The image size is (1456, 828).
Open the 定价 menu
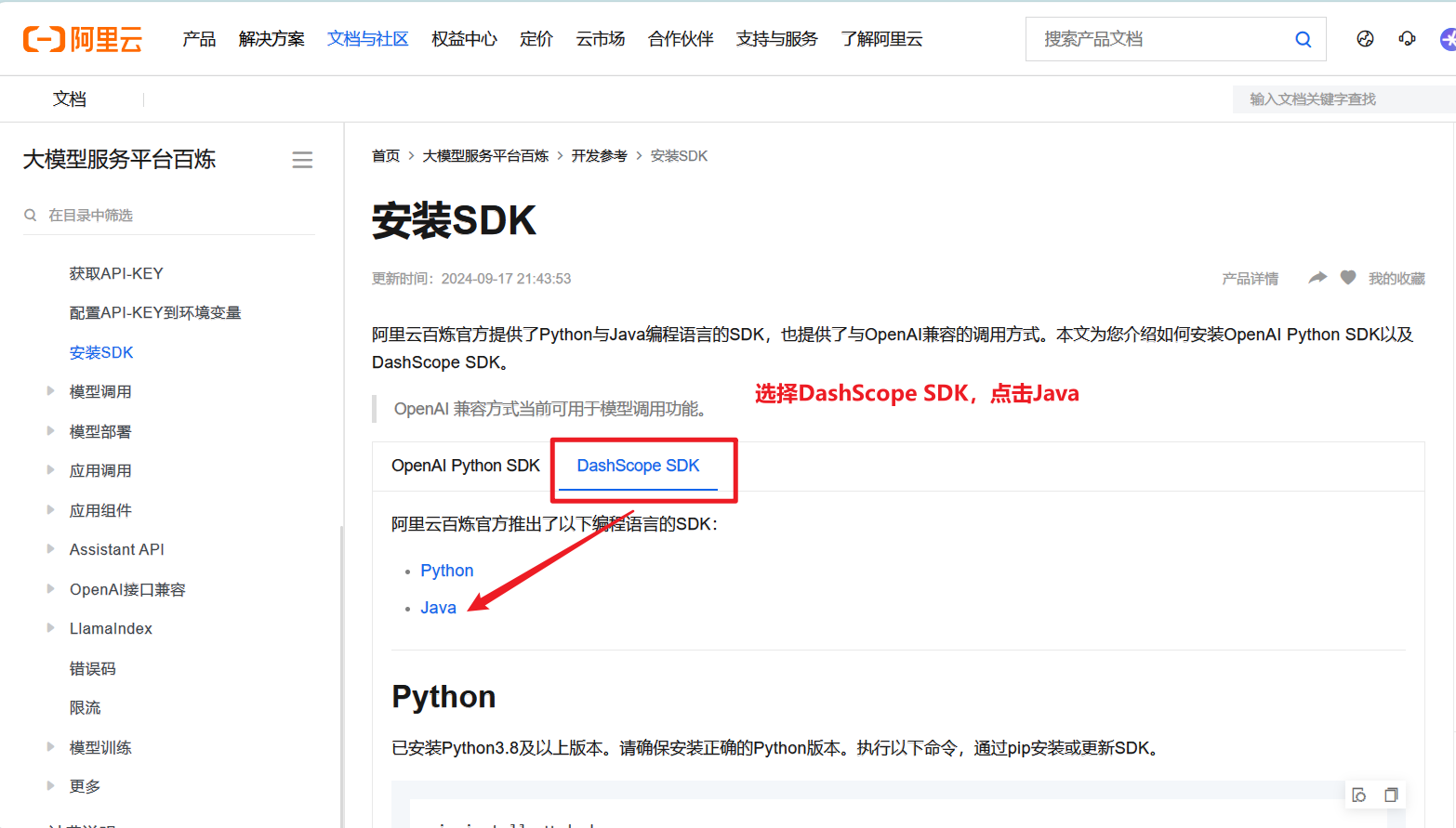pos(536,39)
